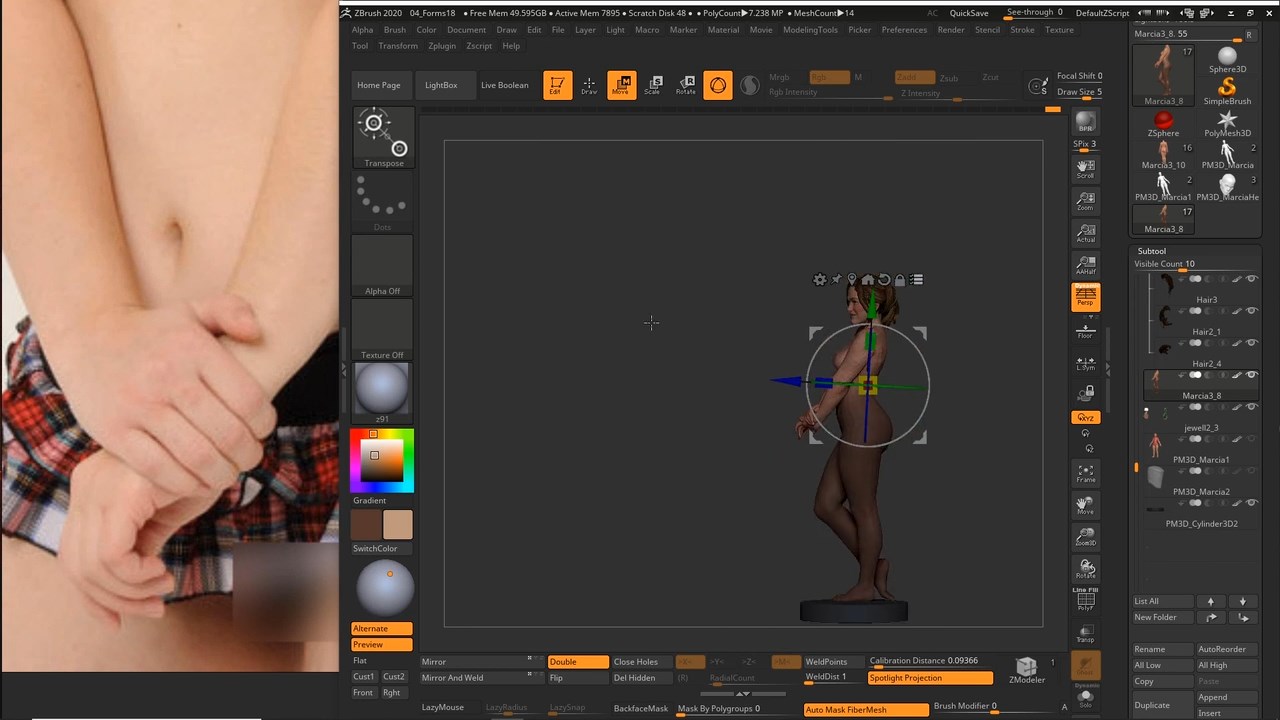Disable the Alternate button

381,629
